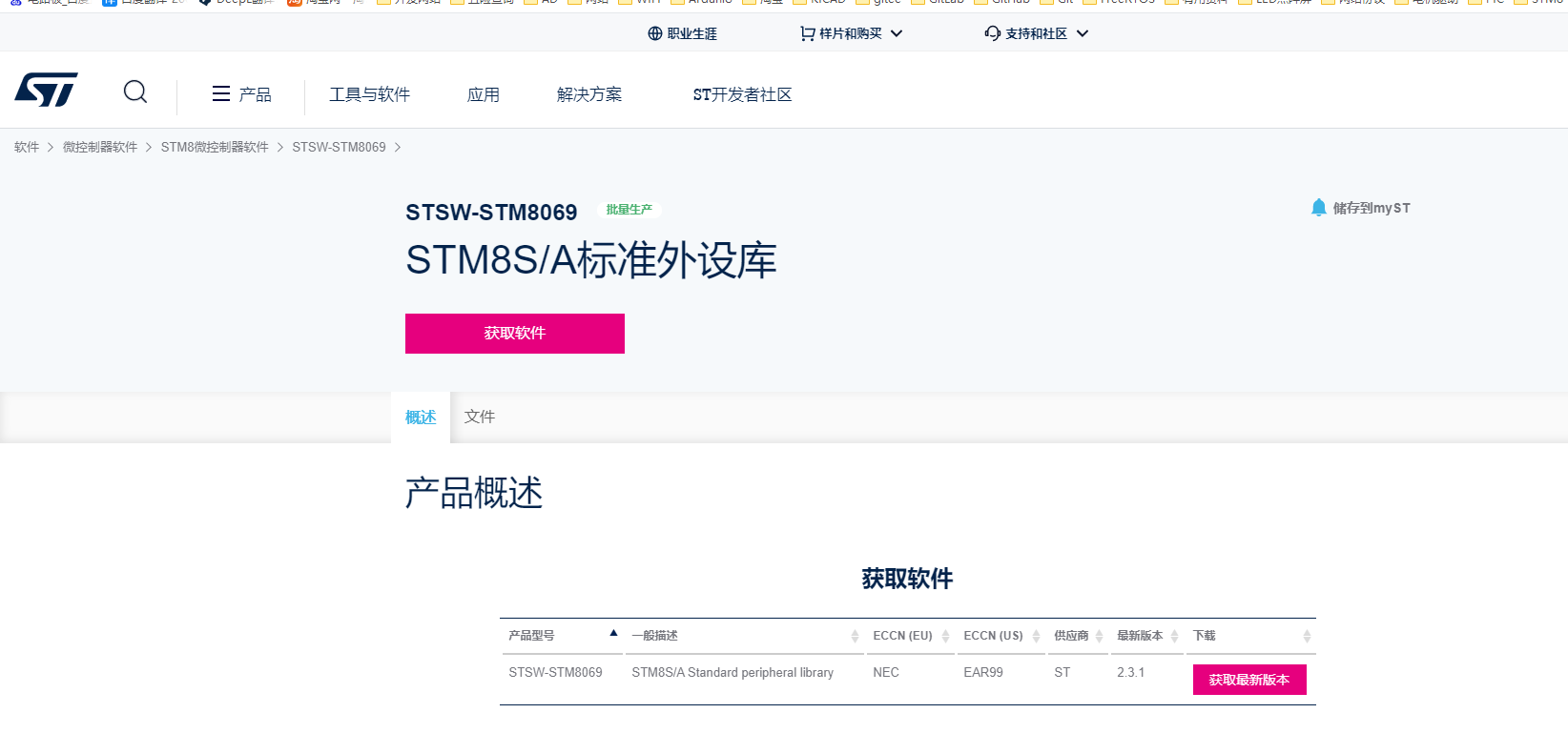This screenshot has height=754, width=1568.
Task: Click version 2.3.1 cell
Action: 1131,672
